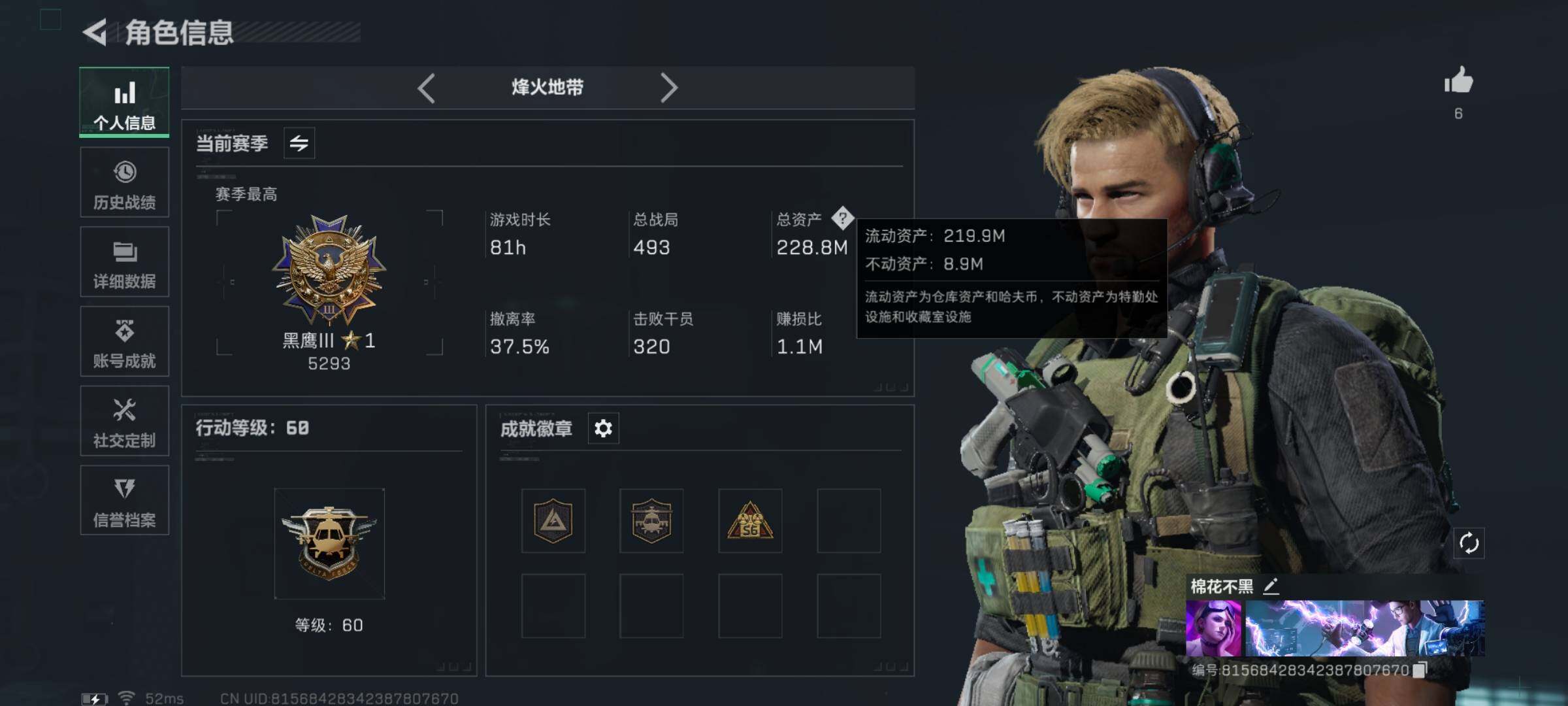Viewport: 1568px width, 706px height.
Task: Go back using the arrow beside 角色信息
Action: (x=95, y=32)
